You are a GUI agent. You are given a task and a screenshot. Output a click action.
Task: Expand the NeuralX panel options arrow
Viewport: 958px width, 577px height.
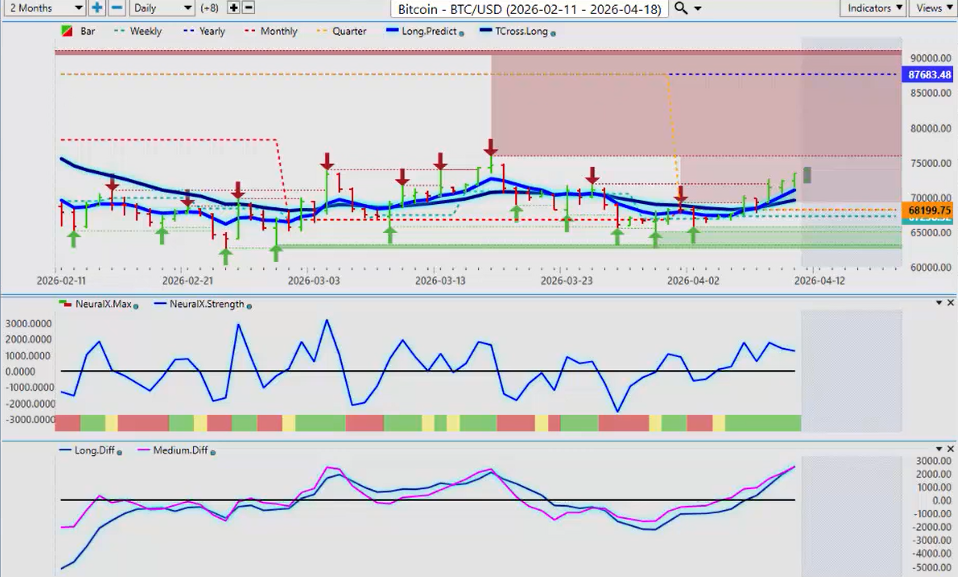[x=937, y=303]
